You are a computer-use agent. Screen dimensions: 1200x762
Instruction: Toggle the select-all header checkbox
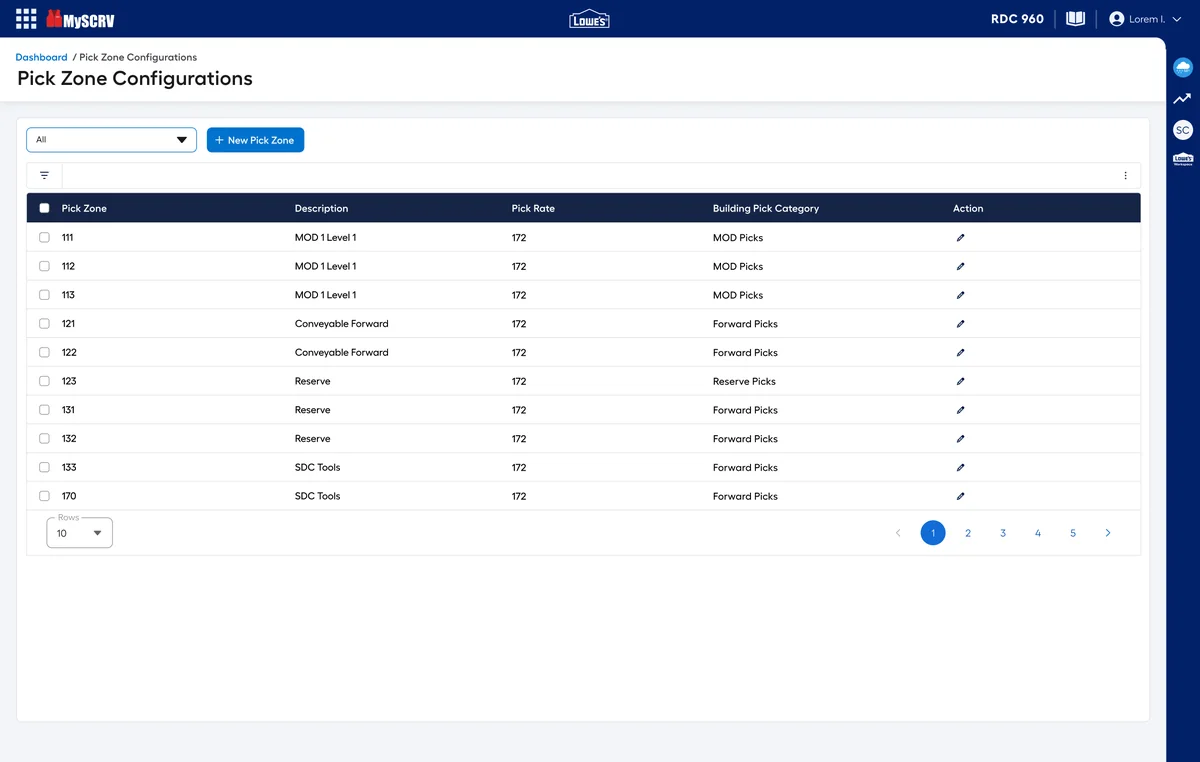44,208
